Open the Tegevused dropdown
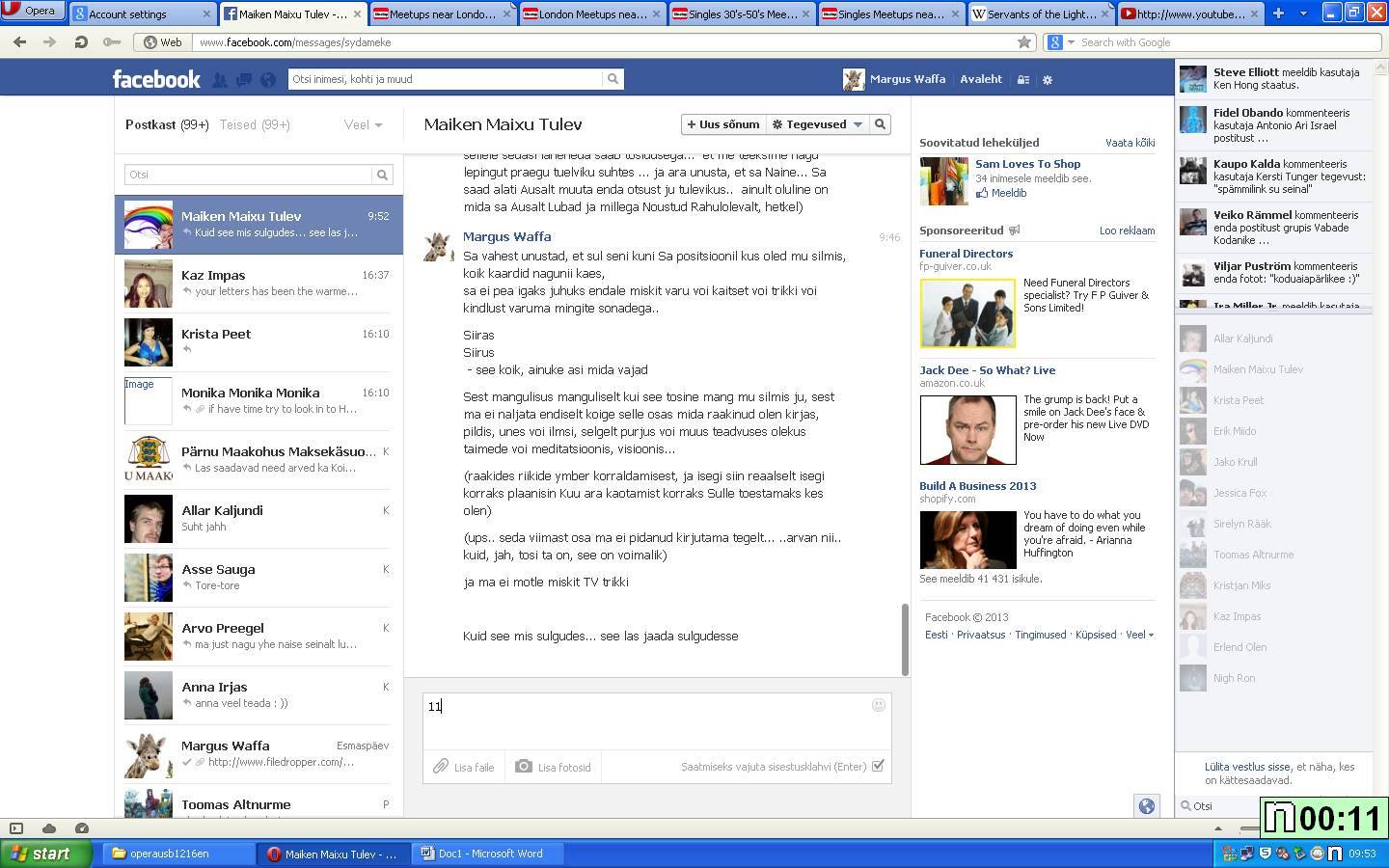The width and height of the screenshot is (1389, 868). [x=816, y=124]
